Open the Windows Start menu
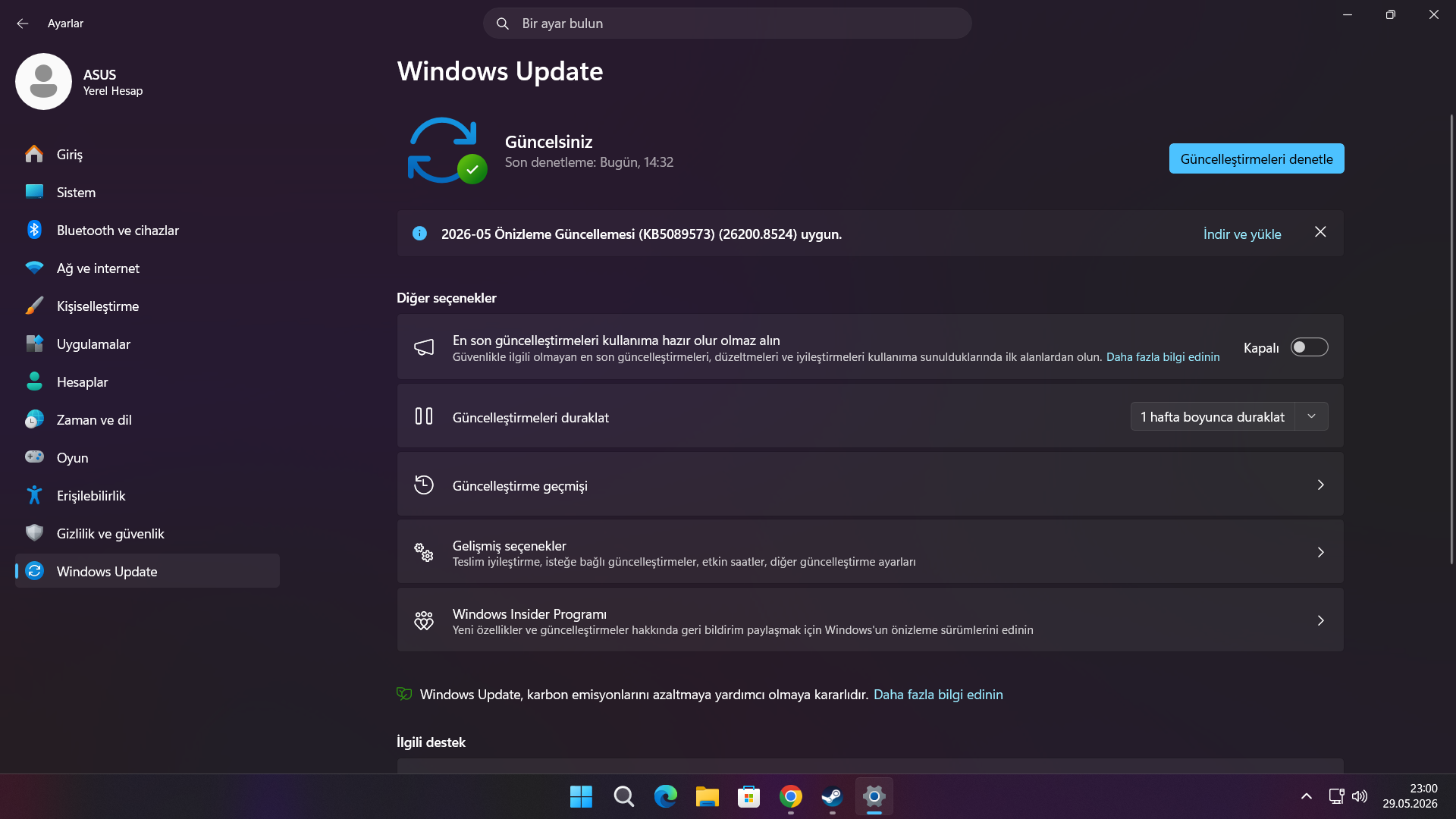This screenshot has height=819, width=1456. (x=581, y=796)
